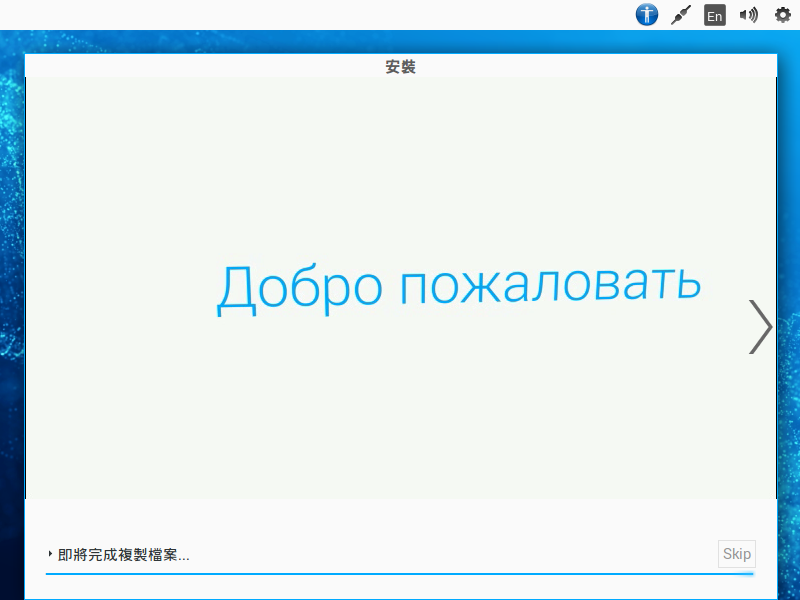This screenshot has height=600, width=800.
Task: Click the 安裝 window title
Action: [400, 67]
